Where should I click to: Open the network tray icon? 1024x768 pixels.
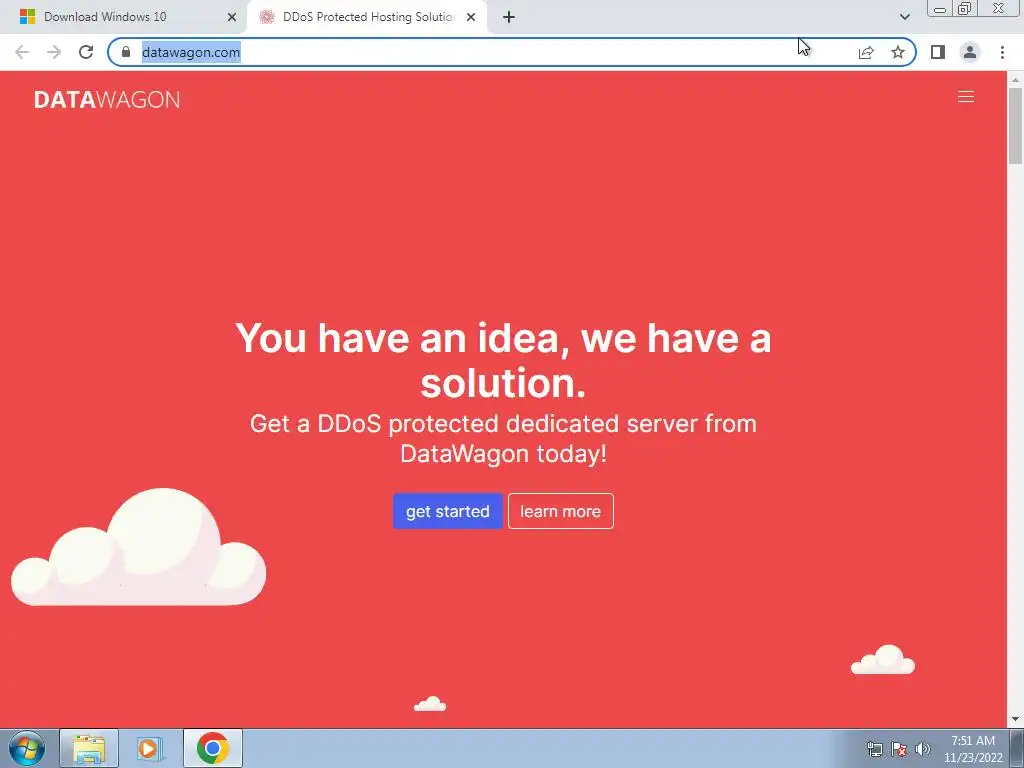tap(874, 749)
